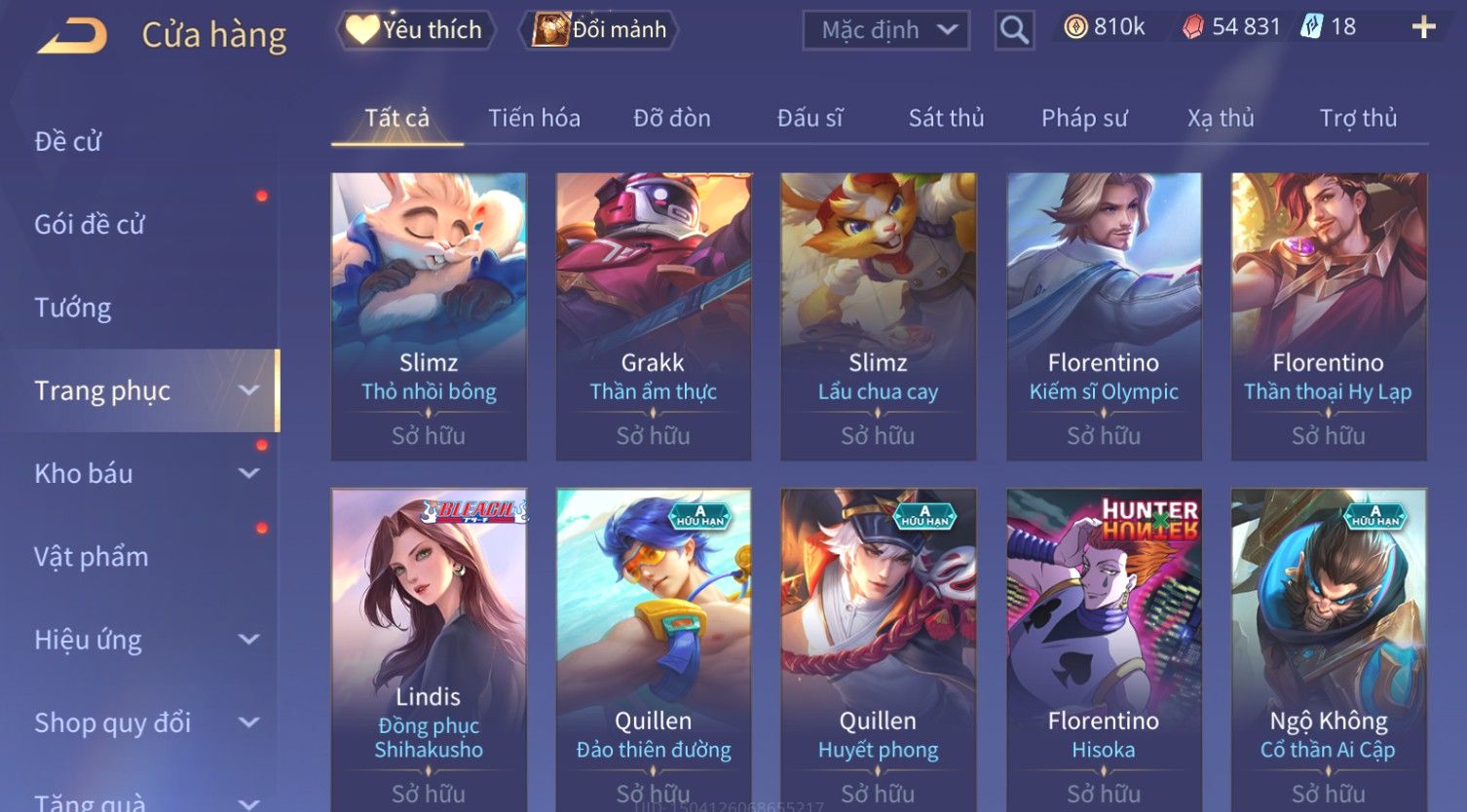Open the Mặc định sort dropdown
This screenshot has height=812, width=1467.
[886, 30]
